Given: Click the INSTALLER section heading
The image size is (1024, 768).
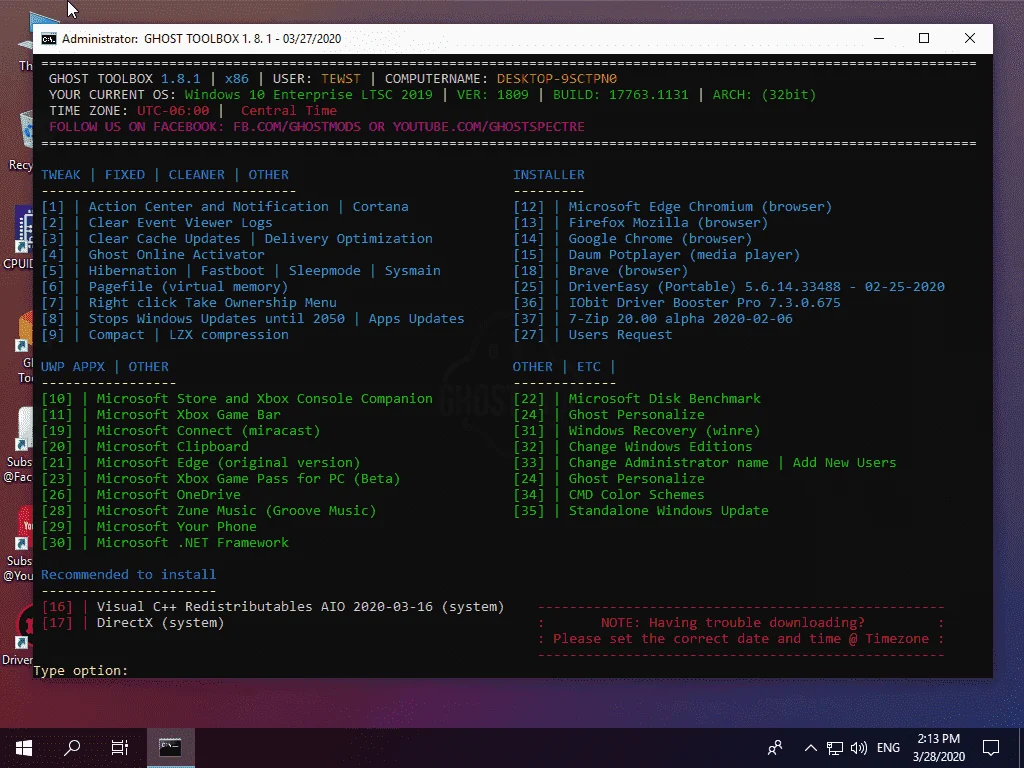Looking at the screenshot, I should pos(549,174).
